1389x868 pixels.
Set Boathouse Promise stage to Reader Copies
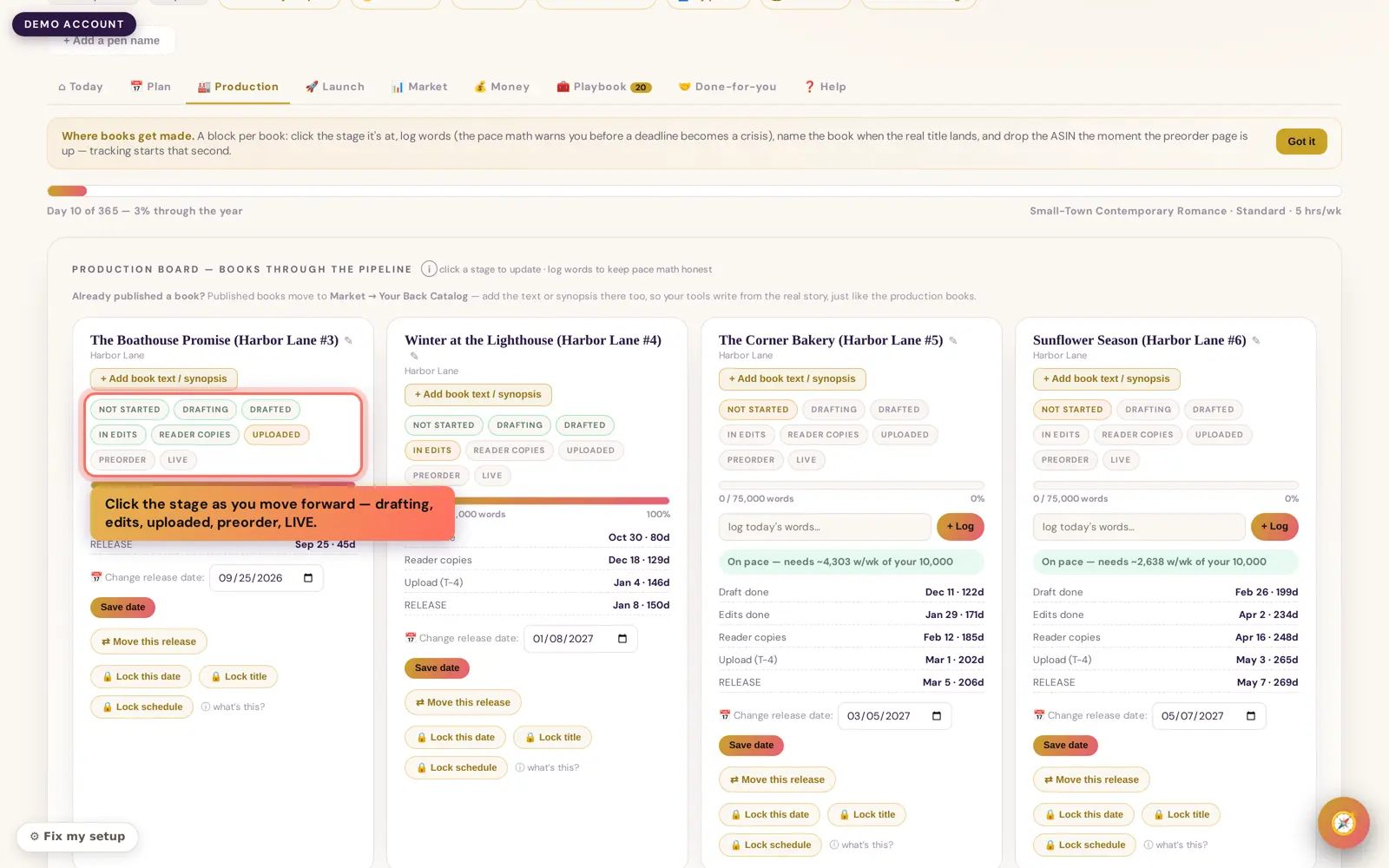[194, 435]
